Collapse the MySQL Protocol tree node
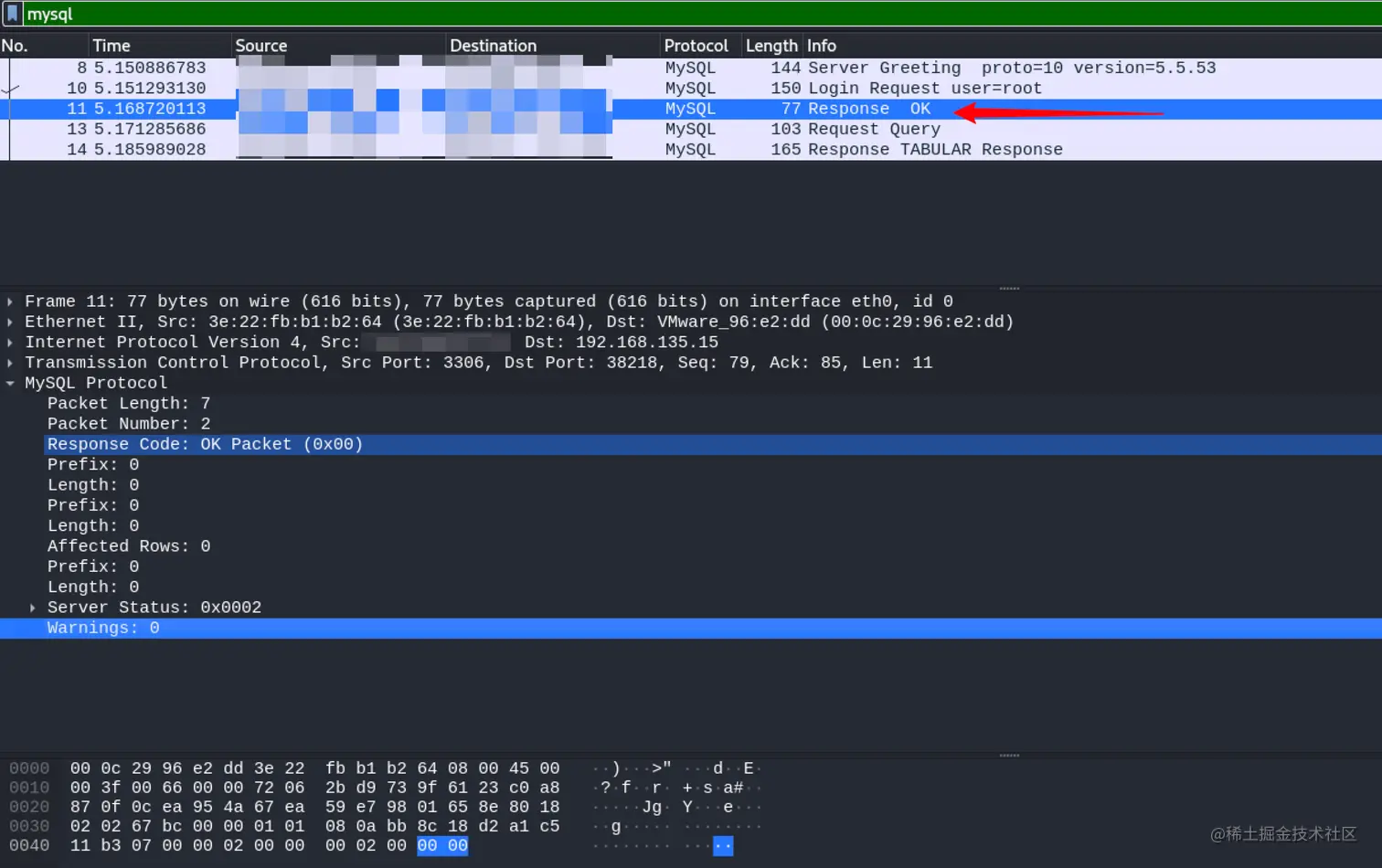Viewport: 1382px width, 868px height. pyautogui.click(x=10, y=383)
